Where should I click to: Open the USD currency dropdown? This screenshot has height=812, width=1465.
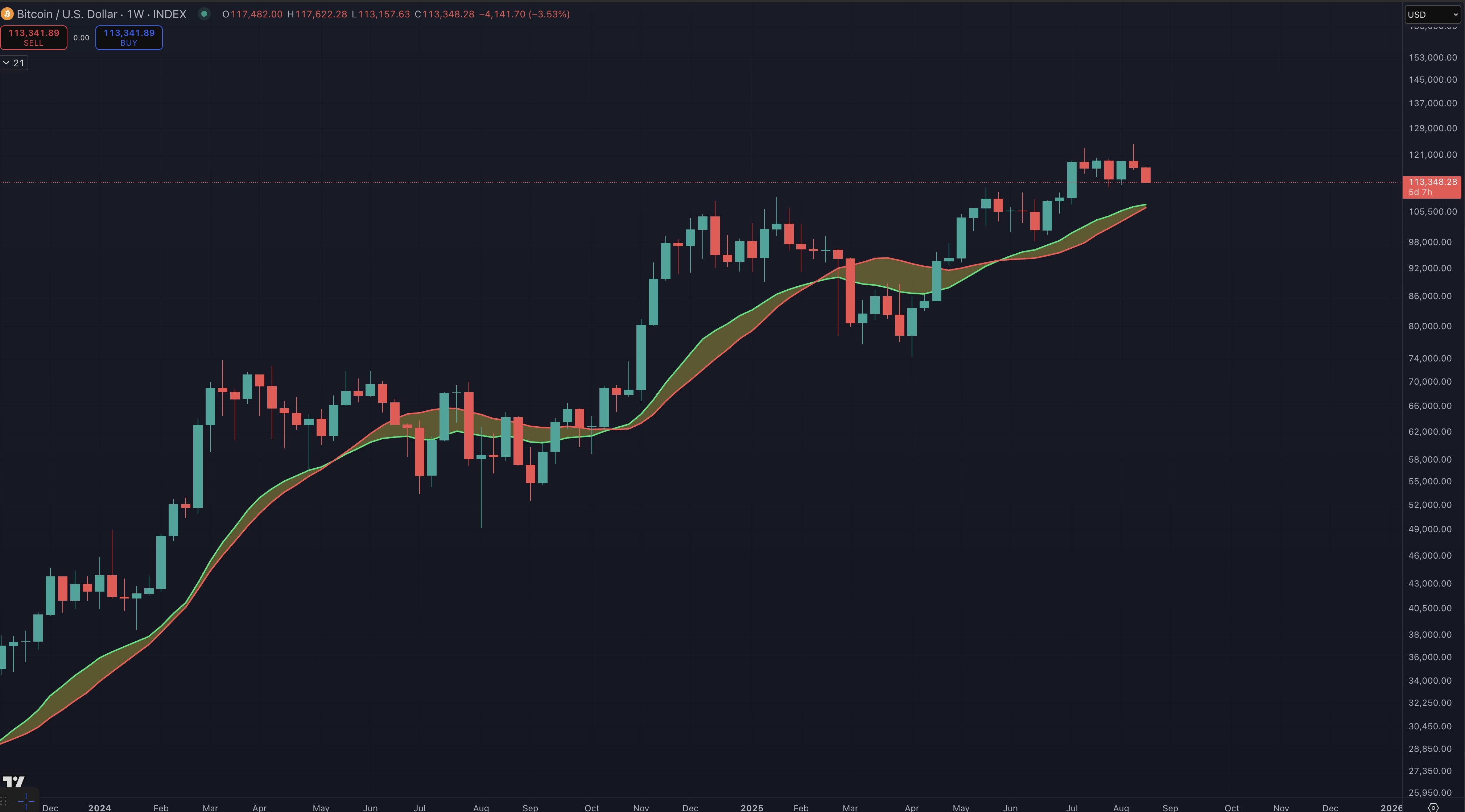pyautogui.click(x=1433, y=14)
